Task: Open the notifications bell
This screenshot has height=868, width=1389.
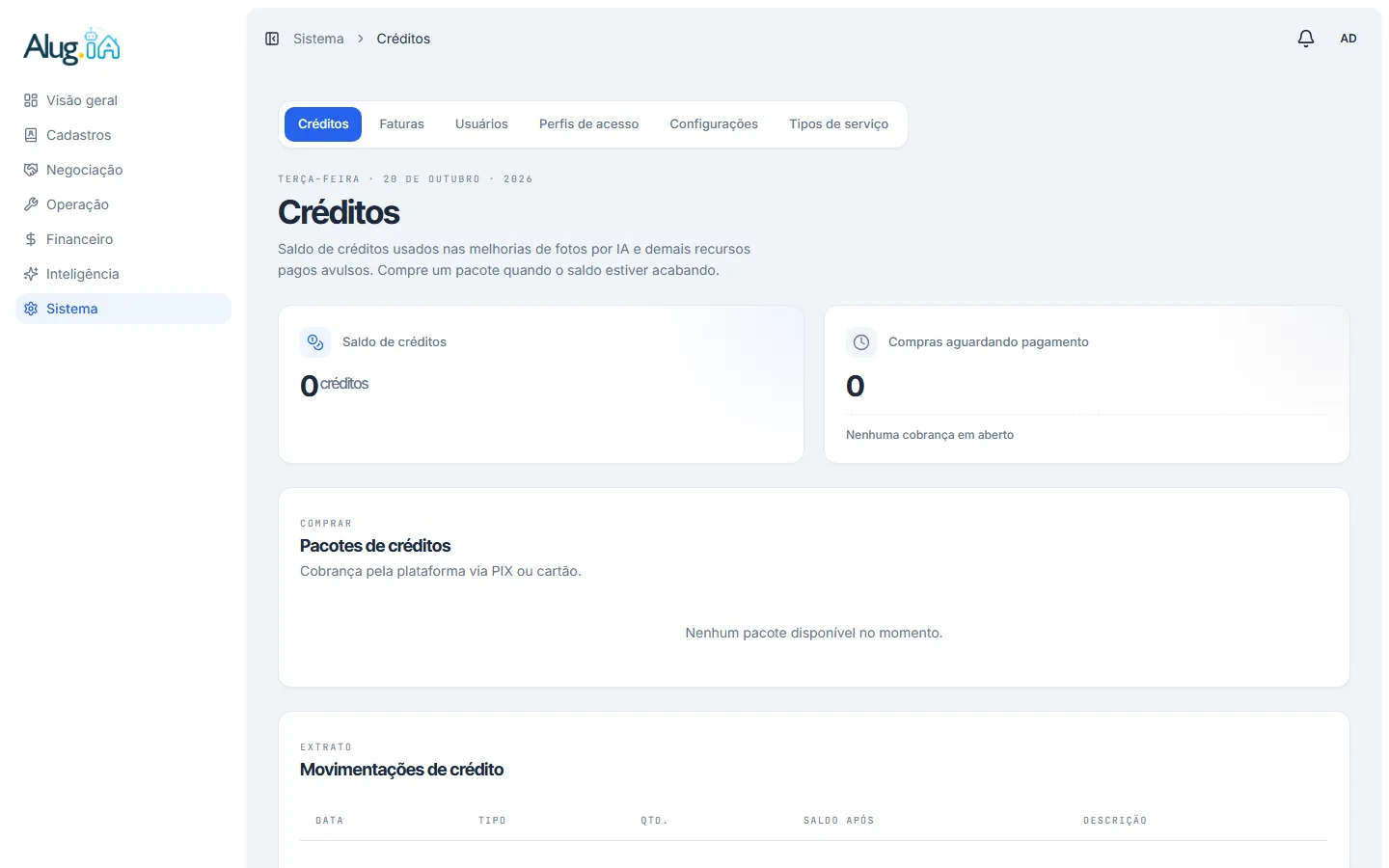Action: click(1306, 39)
